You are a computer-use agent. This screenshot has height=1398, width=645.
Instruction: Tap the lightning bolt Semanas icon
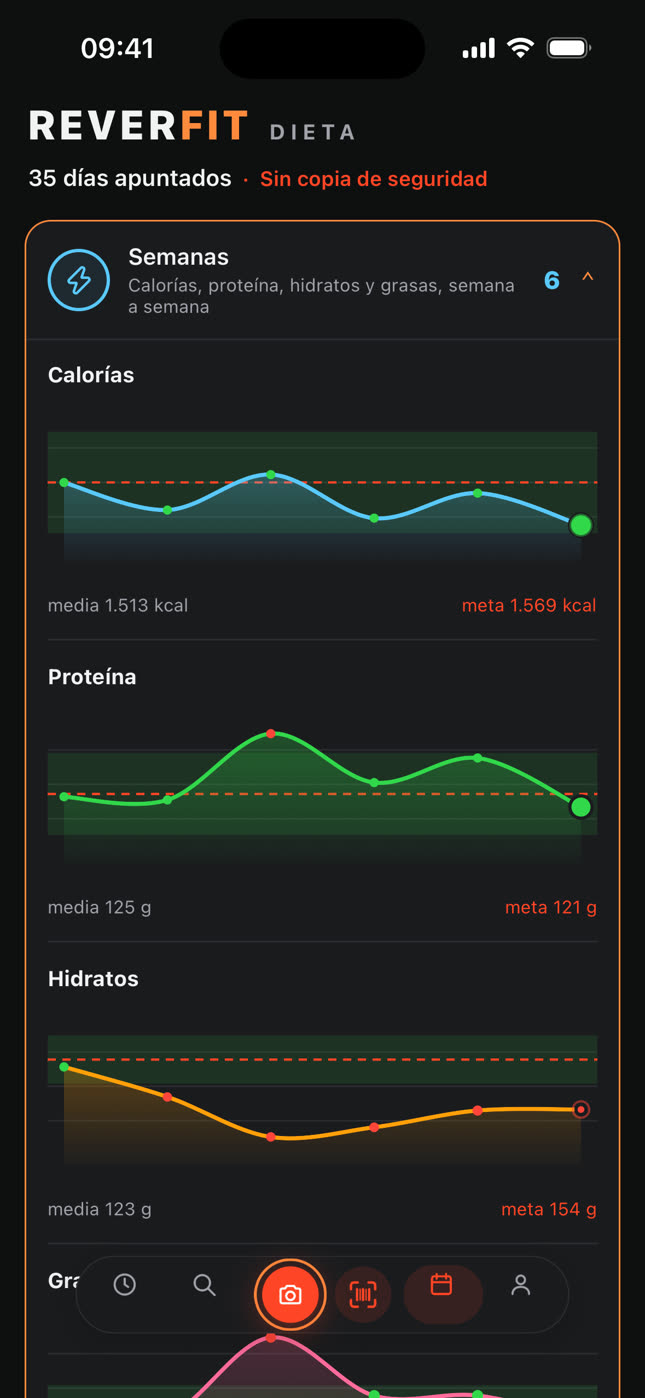(79, 280)
